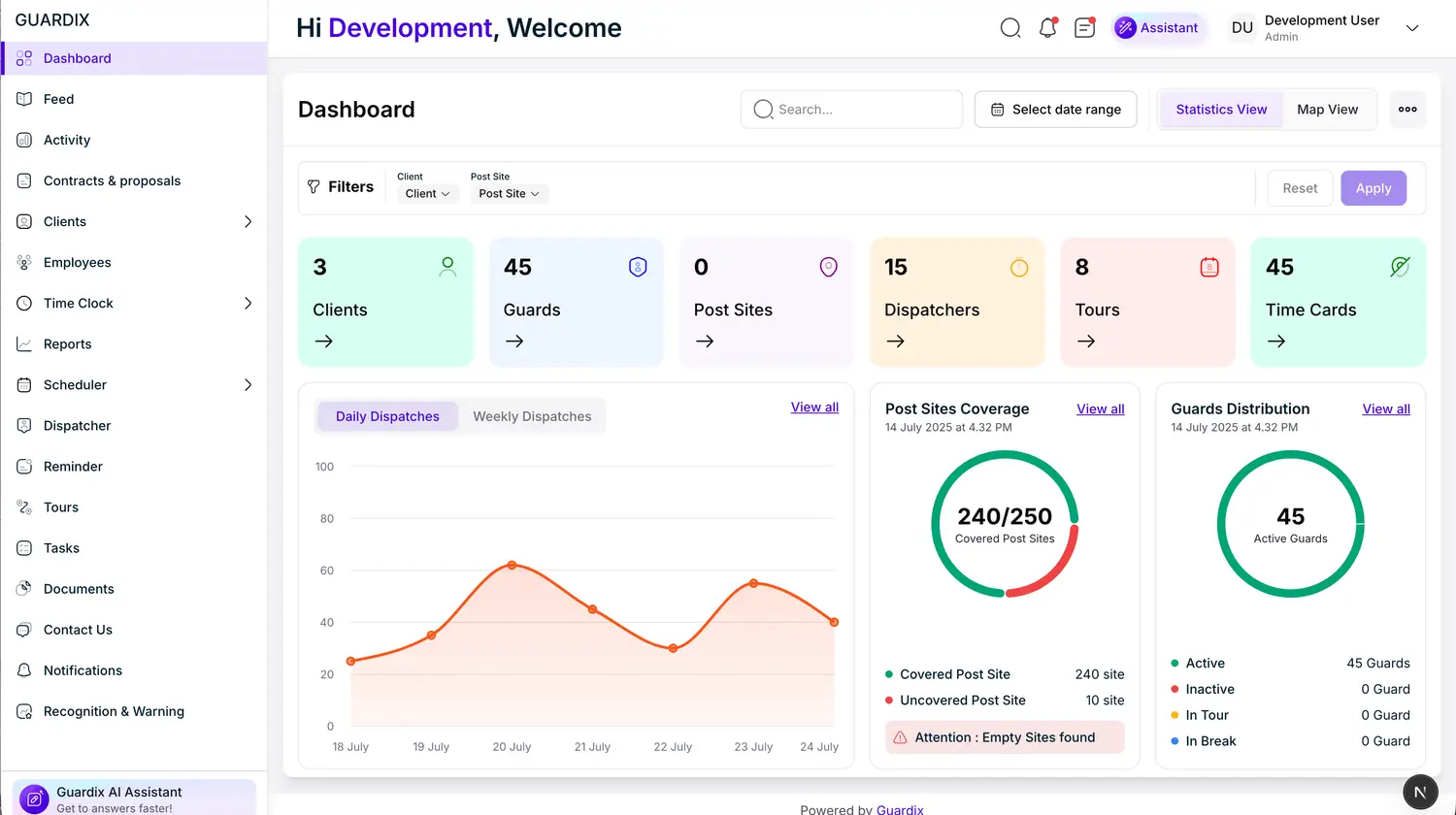Click the arrow on the Dispatchers card
Viewport: 1456px width, 815px height.
coord(896,342)
